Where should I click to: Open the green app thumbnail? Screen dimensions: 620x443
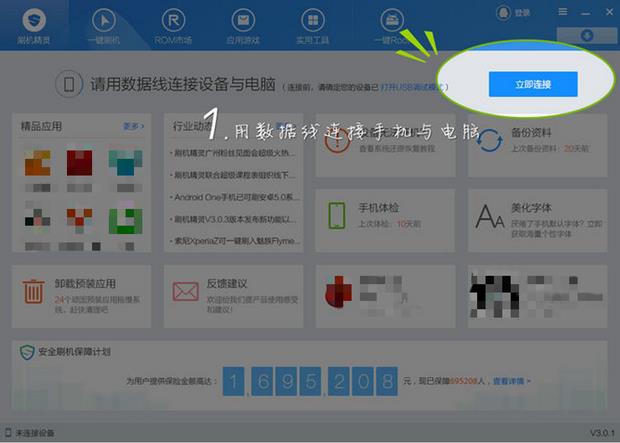(125, 221)
